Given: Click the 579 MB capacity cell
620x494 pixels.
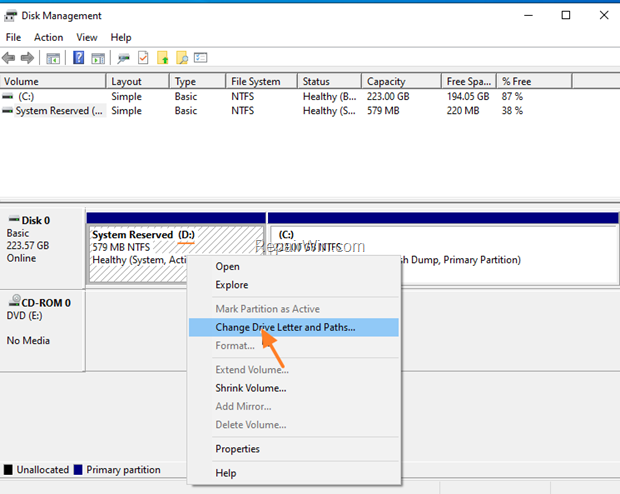Looking at the screenshot, I should coord(383,111).
